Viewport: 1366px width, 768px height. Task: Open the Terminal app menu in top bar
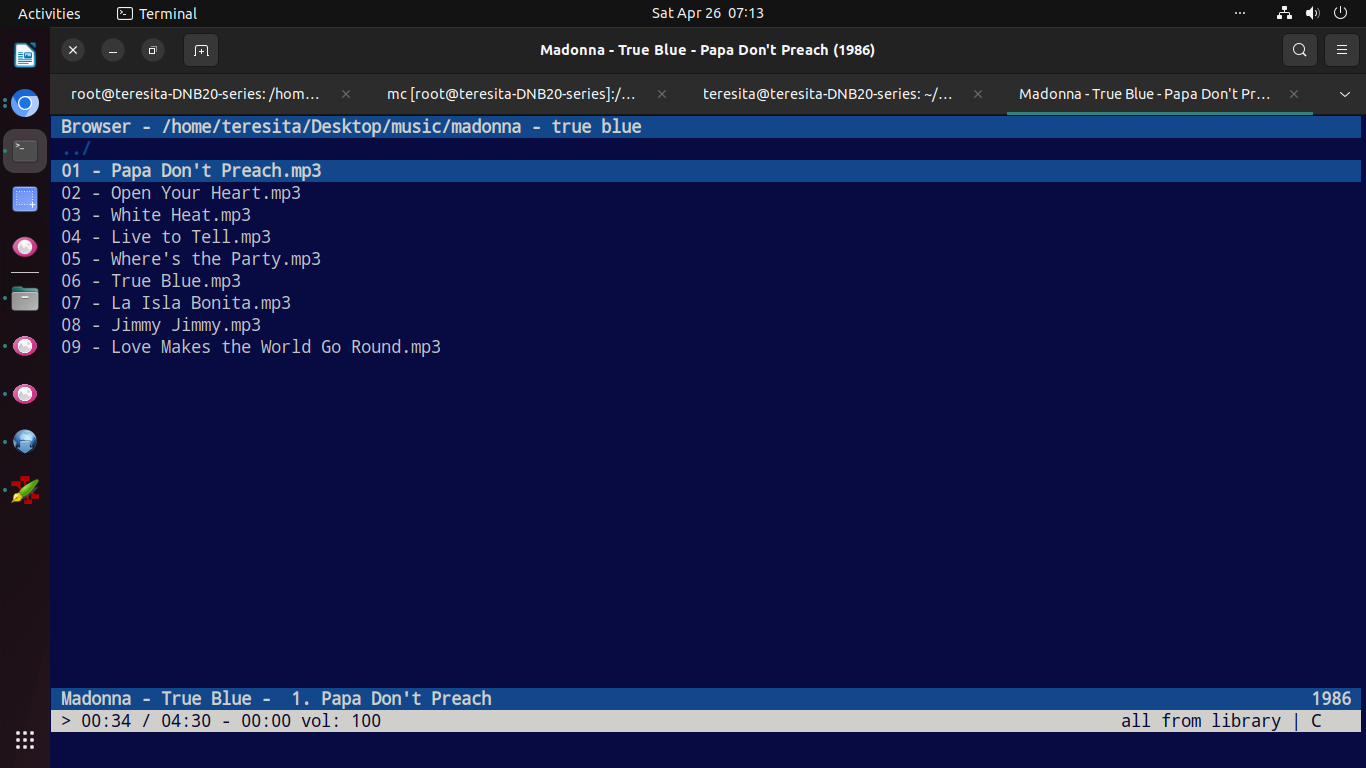[x=157, y=14]
